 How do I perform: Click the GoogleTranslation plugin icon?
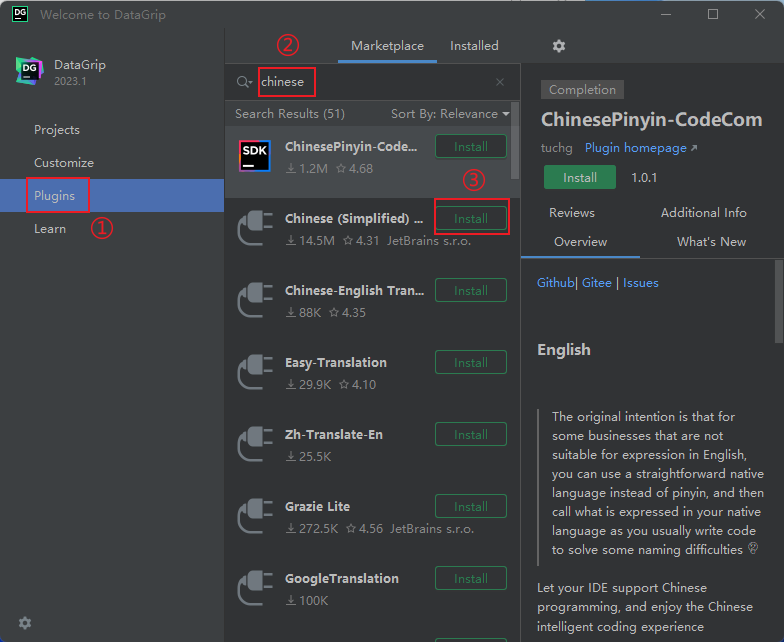pos(255,588)
